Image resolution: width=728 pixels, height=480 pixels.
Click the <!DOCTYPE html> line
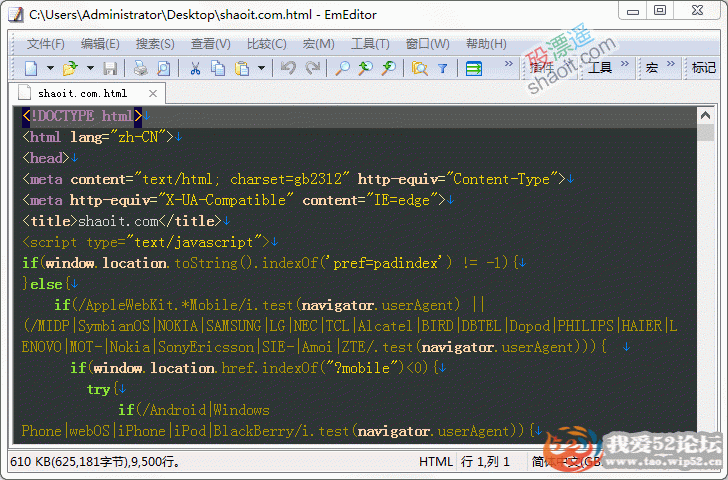tap(85, 116)
